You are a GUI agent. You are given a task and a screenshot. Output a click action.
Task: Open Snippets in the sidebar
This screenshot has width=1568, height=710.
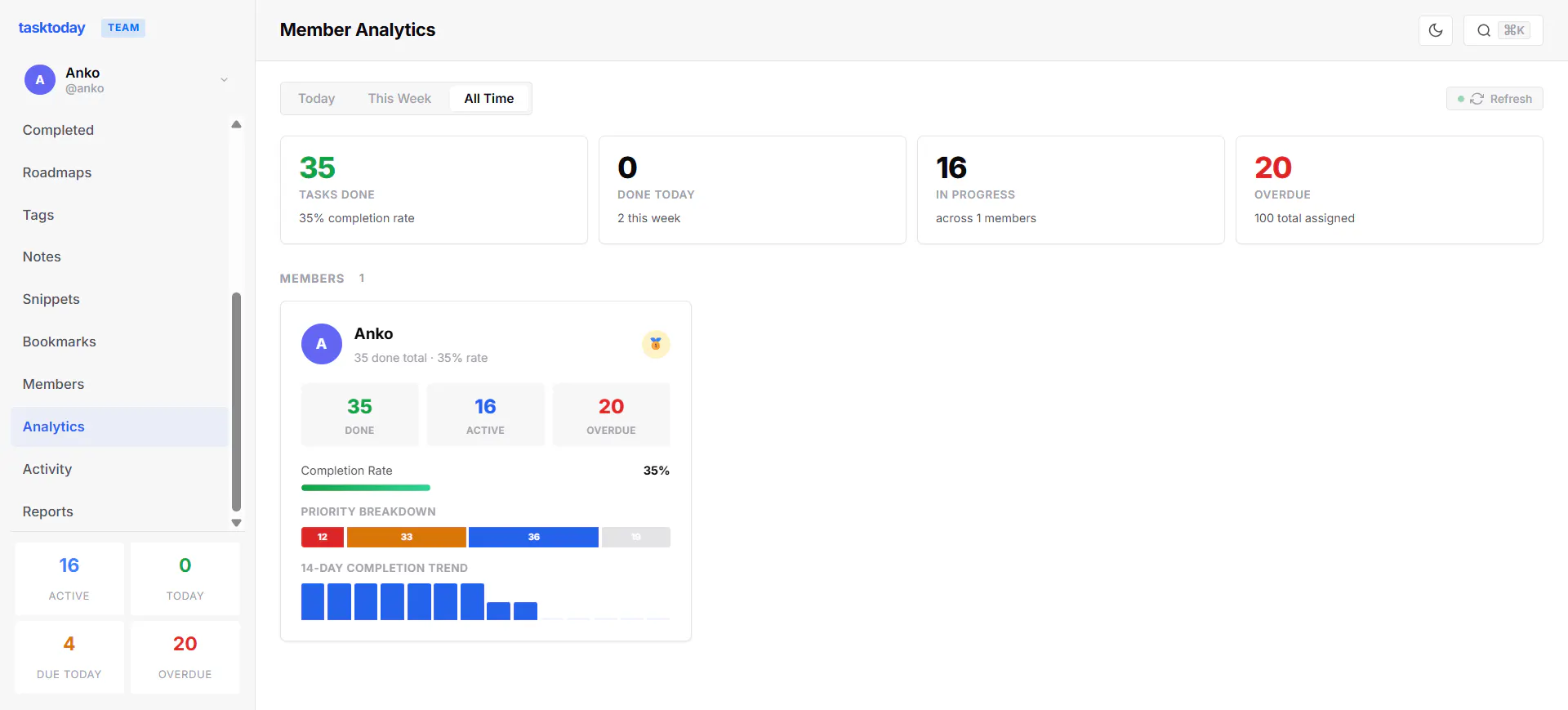pos(119,299)
